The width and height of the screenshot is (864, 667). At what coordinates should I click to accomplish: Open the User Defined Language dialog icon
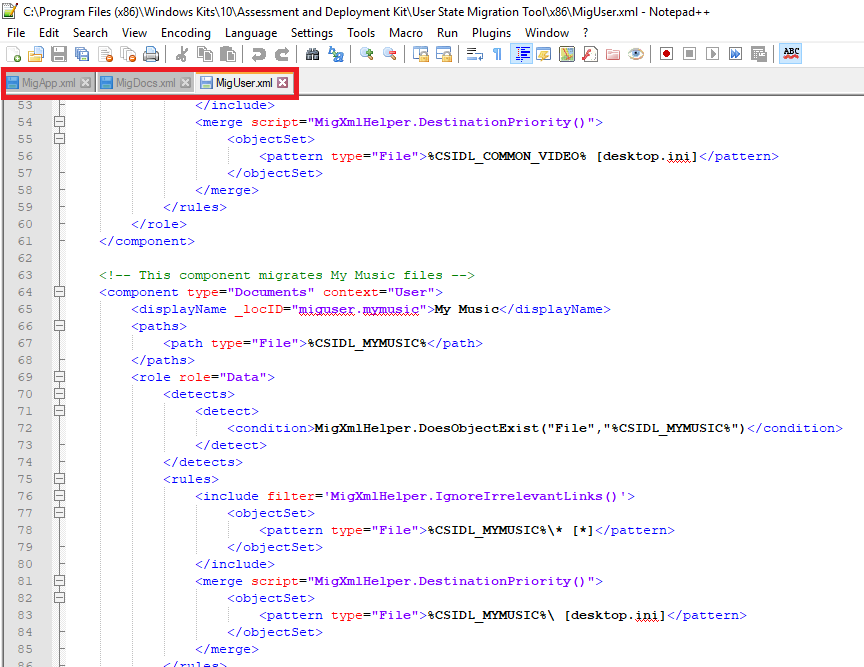pyautogui.click(x=544, y=54)
